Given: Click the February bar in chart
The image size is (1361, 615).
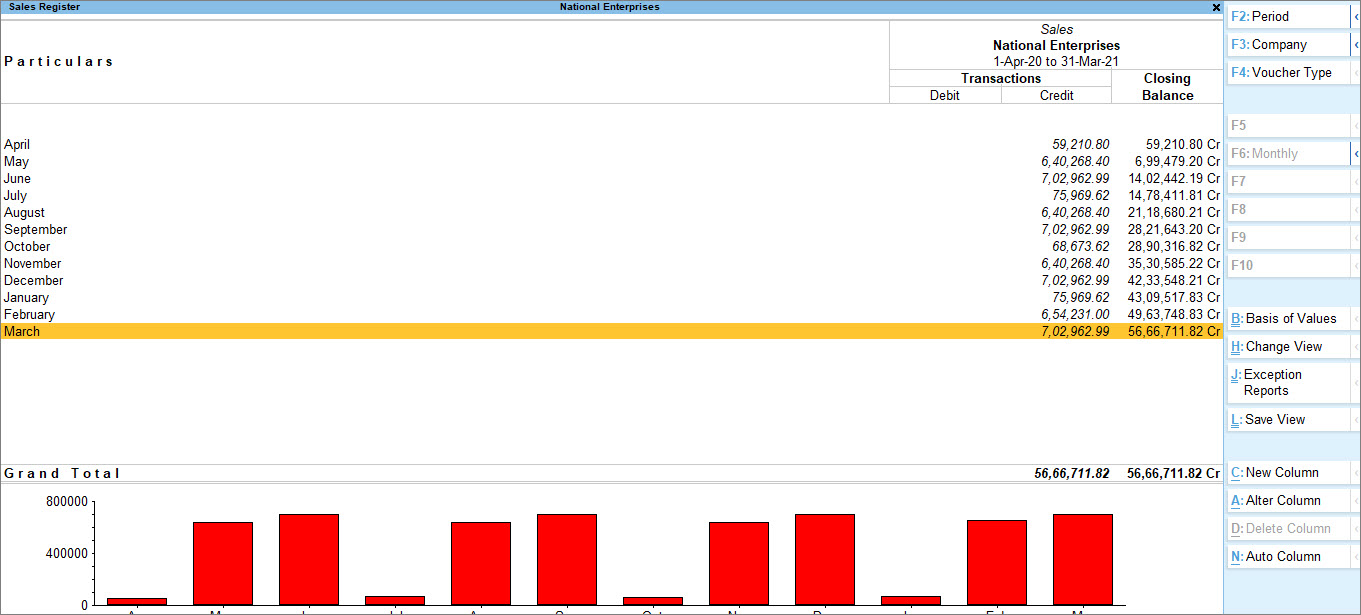Looking at the screenshot, I should [x=997, y=563].
